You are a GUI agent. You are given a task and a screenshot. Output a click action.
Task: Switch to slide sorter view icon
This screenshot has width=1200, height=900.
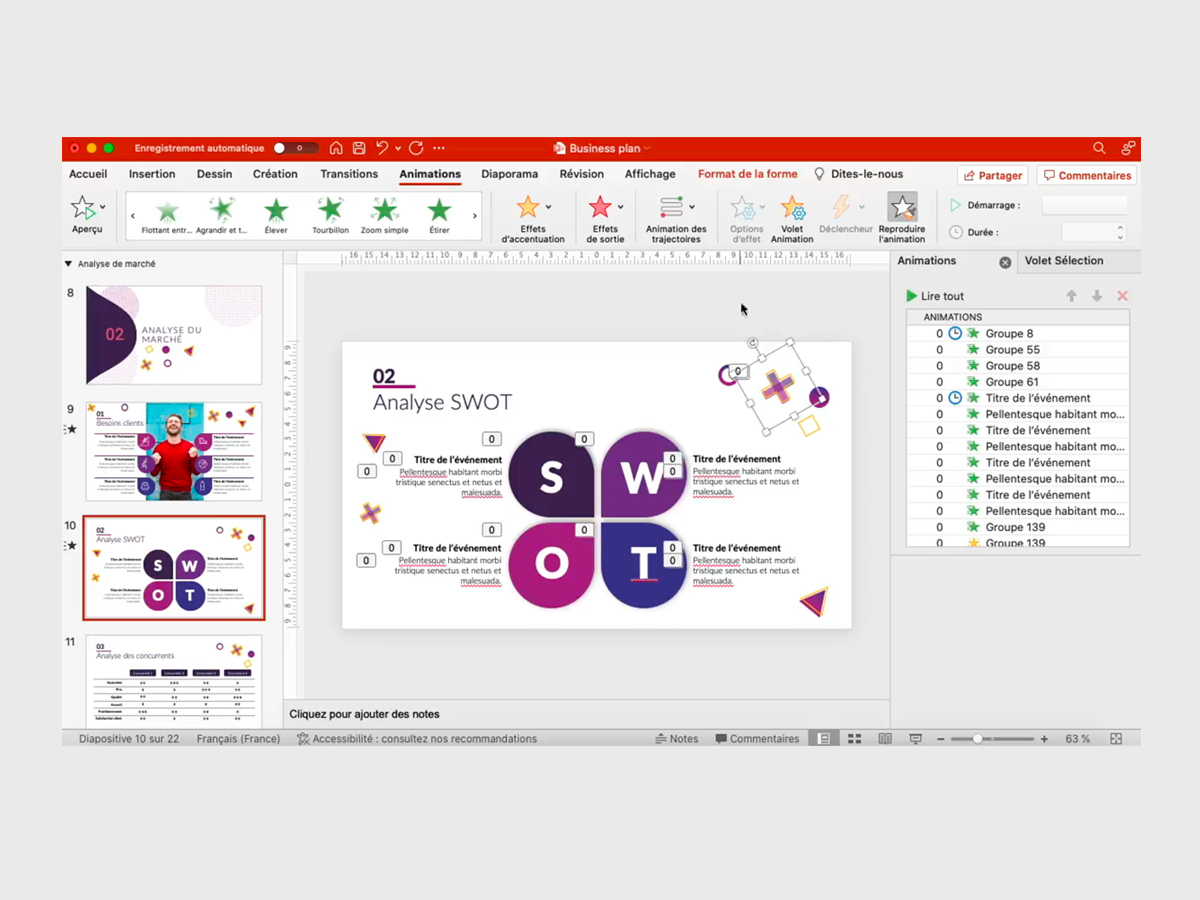click(x=855, y=739)
